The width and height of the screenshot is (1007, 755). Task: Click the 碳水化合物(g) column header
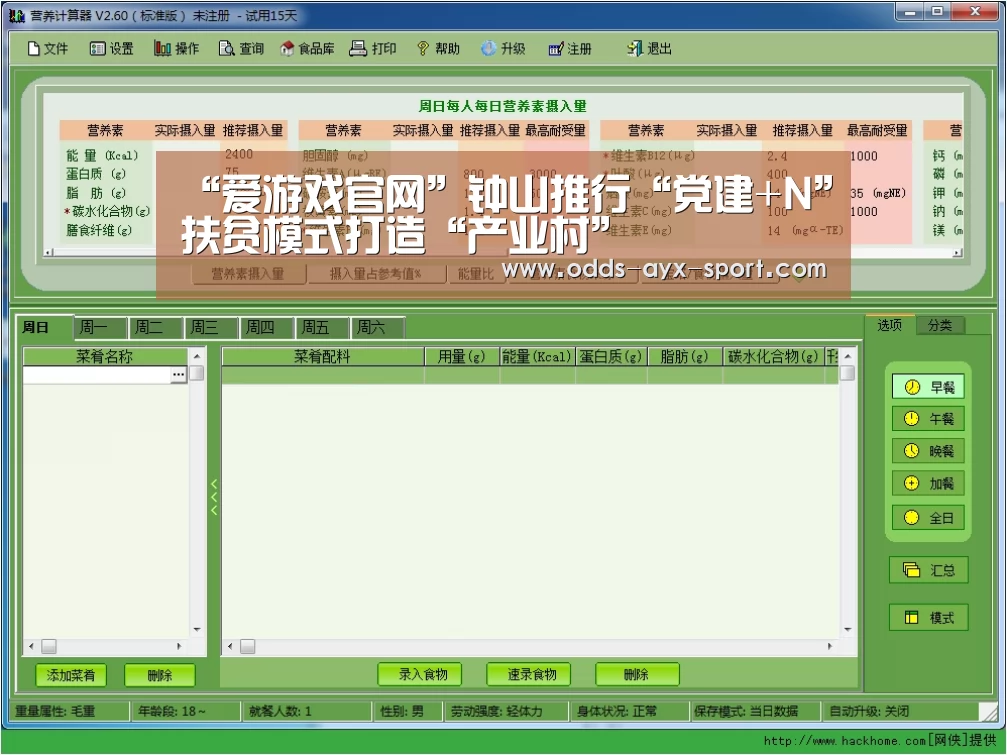tap(773, 356)
